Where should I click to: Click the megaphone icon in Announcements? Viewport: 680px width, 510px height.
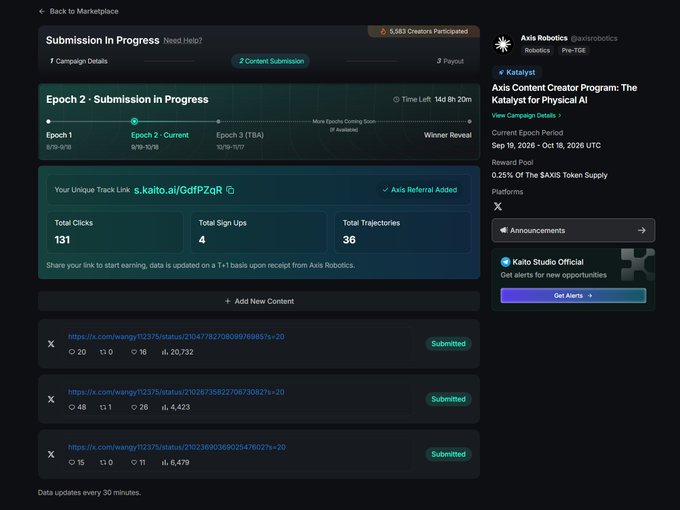point(503,230)
